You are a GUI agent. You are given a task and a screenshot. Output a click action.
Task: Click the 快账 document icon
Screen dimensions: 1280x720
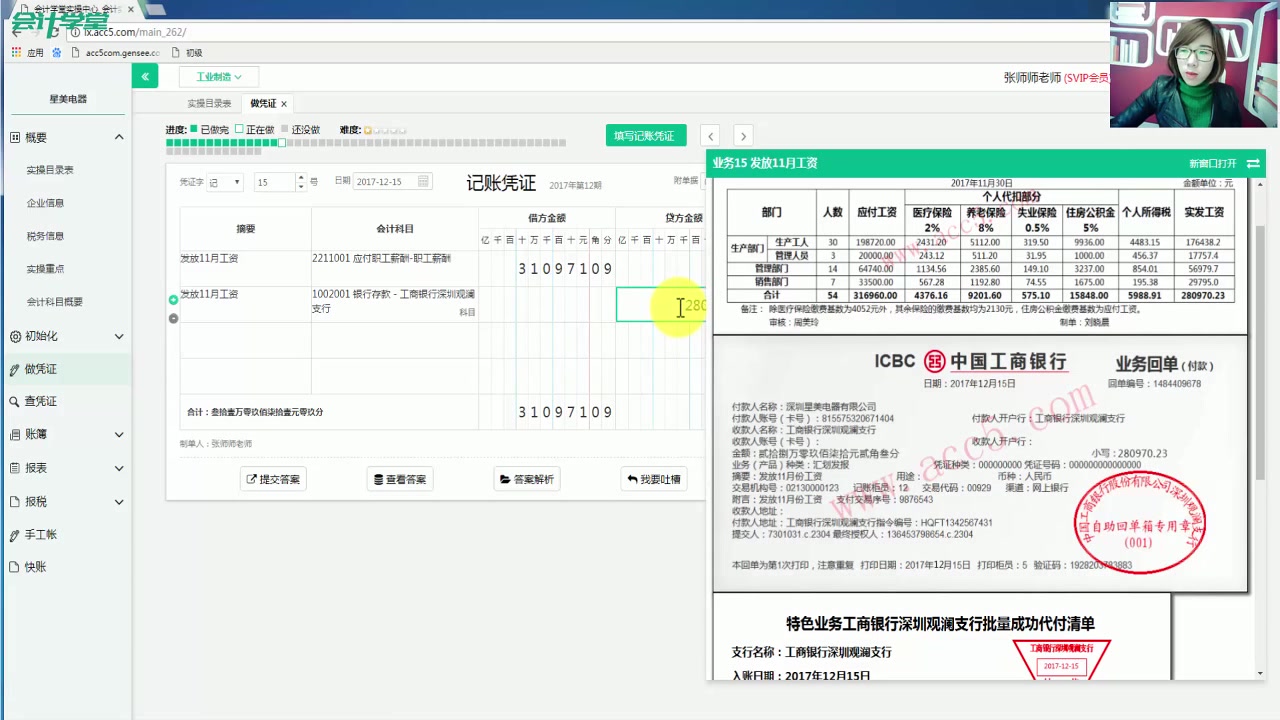coord(15,567)
